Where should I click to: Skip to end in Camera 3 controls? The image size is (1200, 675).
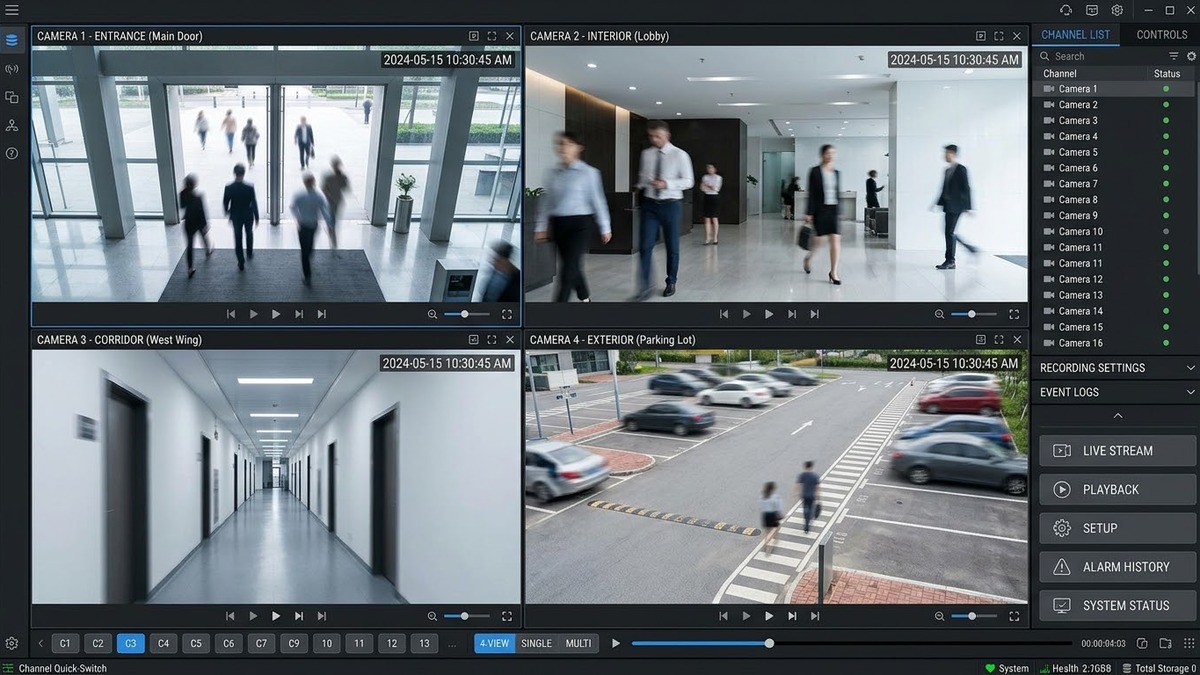tap(321, 616)
